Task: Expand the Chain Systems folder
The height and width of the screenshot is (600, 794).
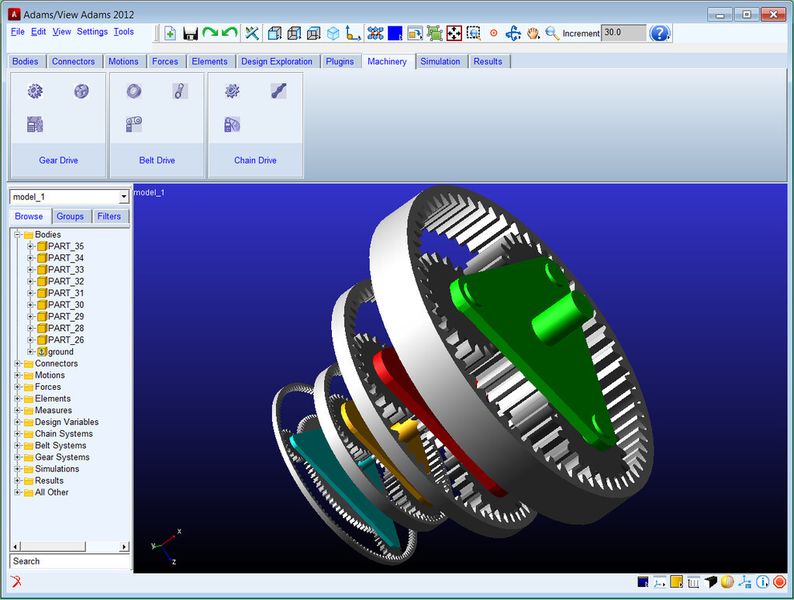Action: click(17, 434)
